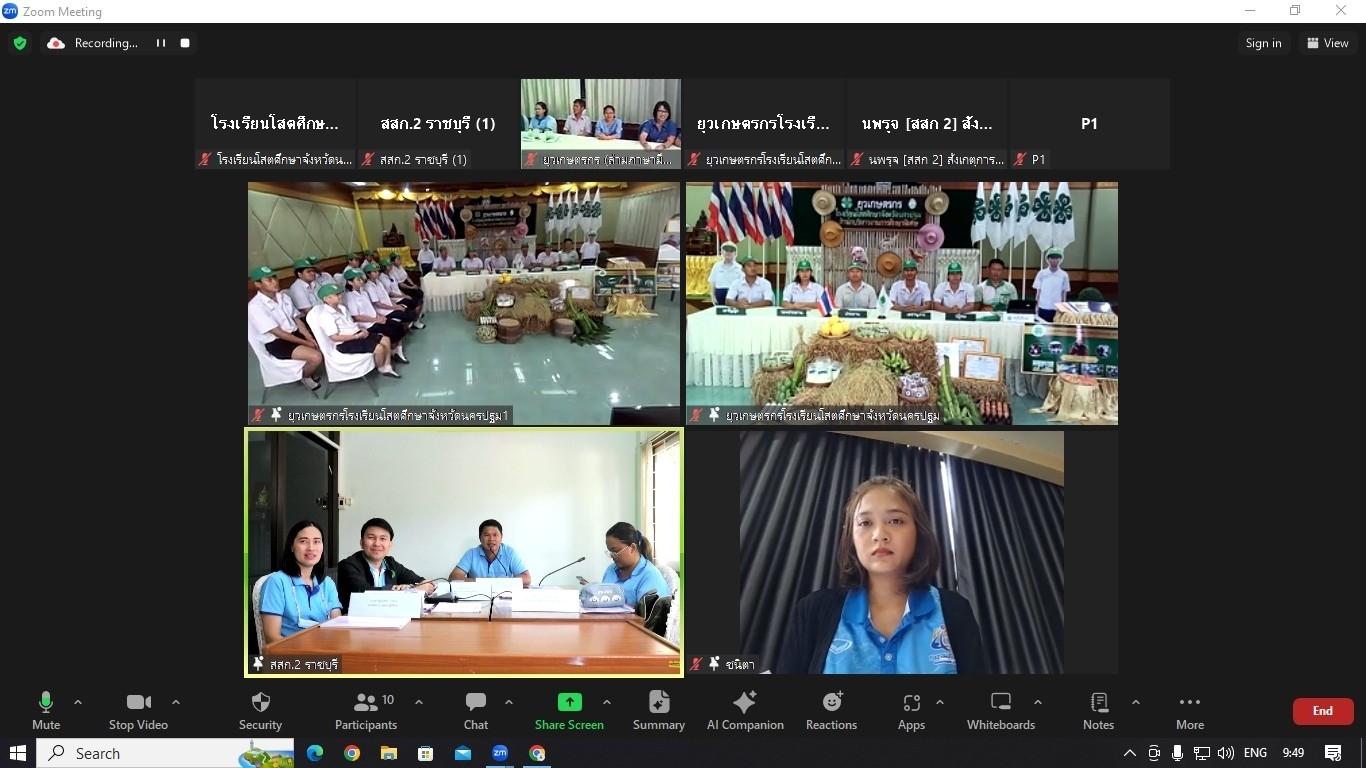The width and height of the screenshot is (1366, 768).
Task: Launch AI Companion
Action: (745, 710)
